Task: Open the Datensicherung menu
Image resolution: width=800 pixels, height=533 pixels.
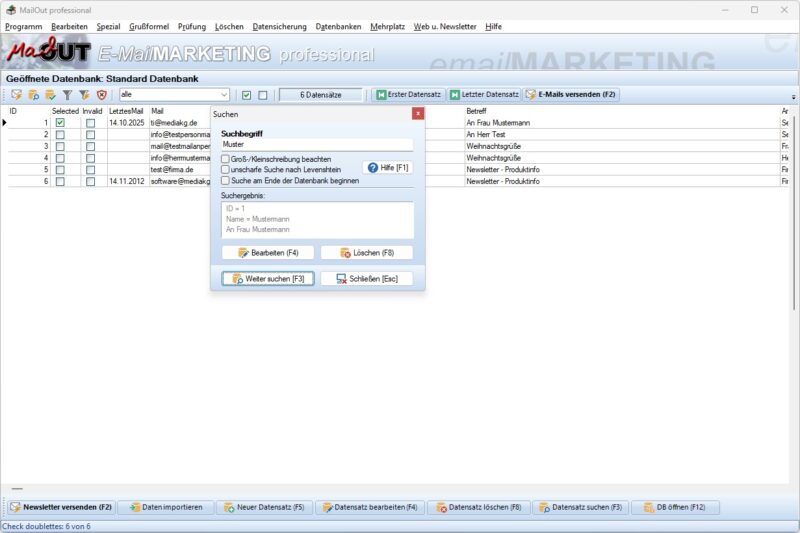Action: click(x=279, y=26)
